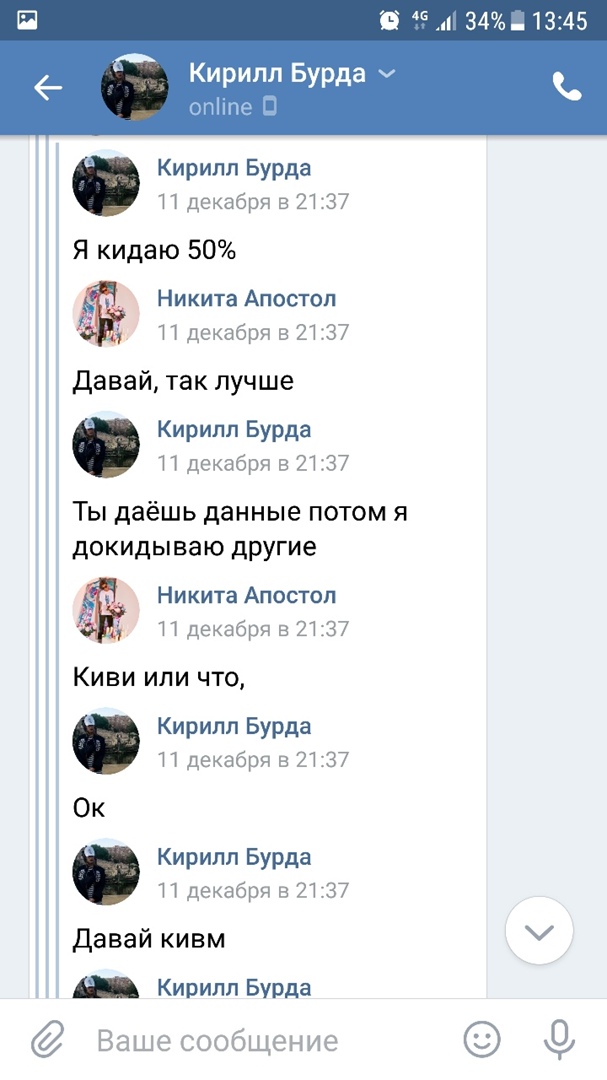Tap the online status text in header
This screenshot has height=1080, width=607.
tap(221, 106)
